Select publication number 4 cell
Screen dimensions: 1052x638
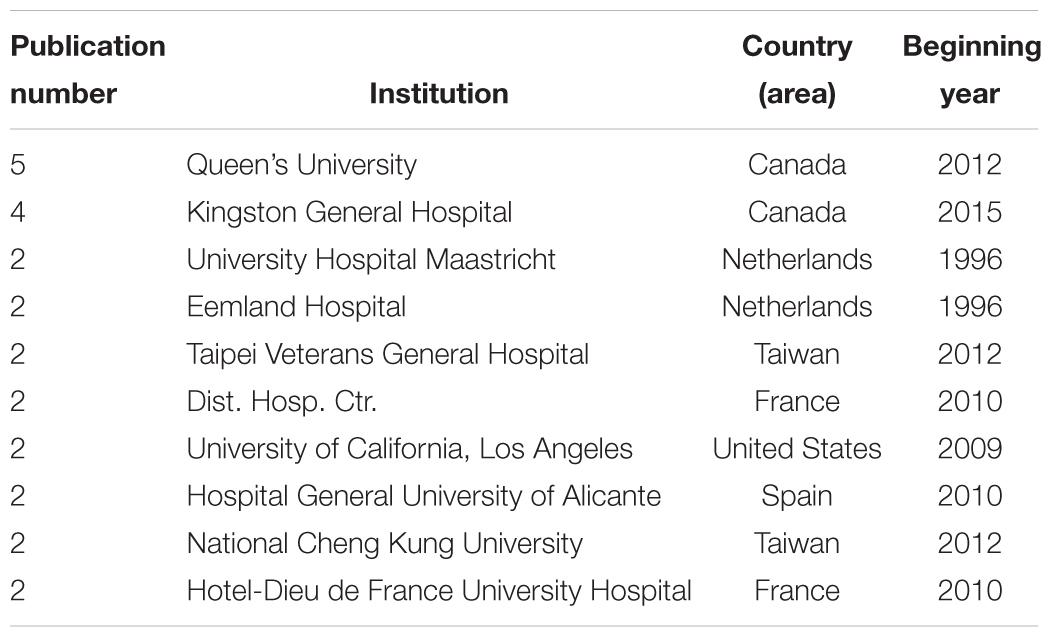click(x=18, y=213)
